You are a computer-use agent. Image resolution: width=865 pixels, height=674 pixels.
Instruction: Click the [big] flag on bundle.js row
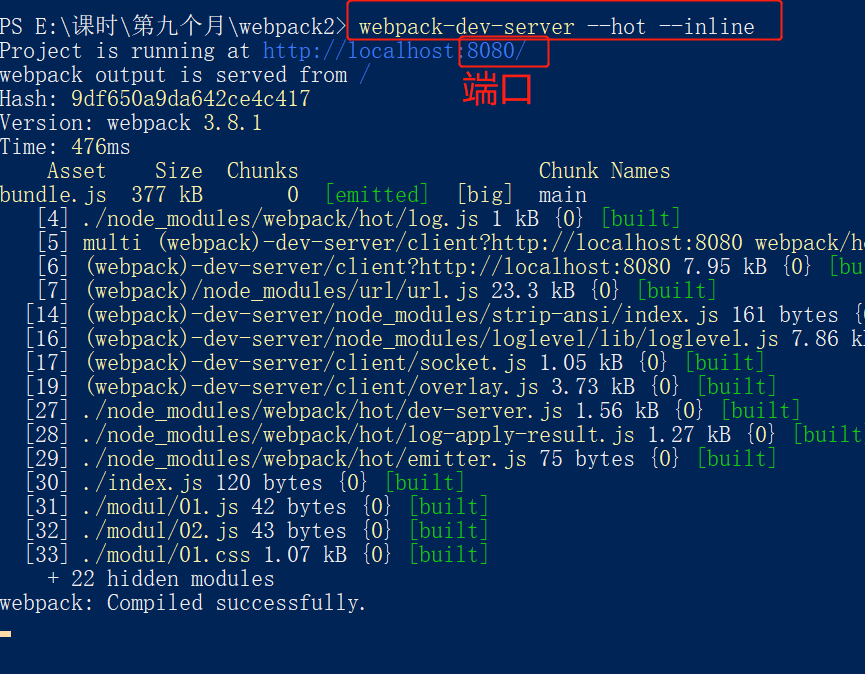[x=485, y=195]
